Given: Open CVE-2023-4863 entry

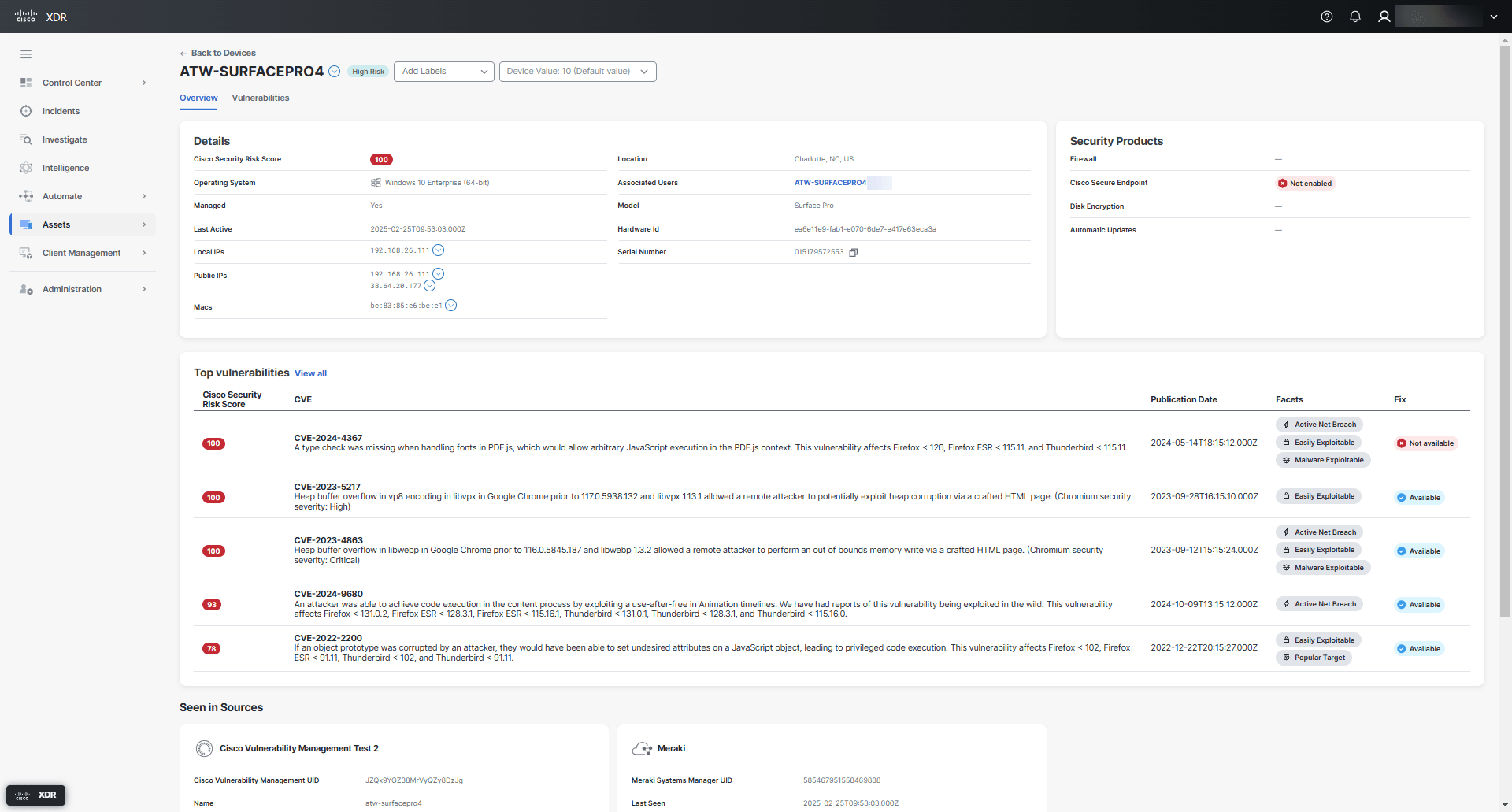Looking at the screenshot, I should pyautogui.click(x=328, y=540).
